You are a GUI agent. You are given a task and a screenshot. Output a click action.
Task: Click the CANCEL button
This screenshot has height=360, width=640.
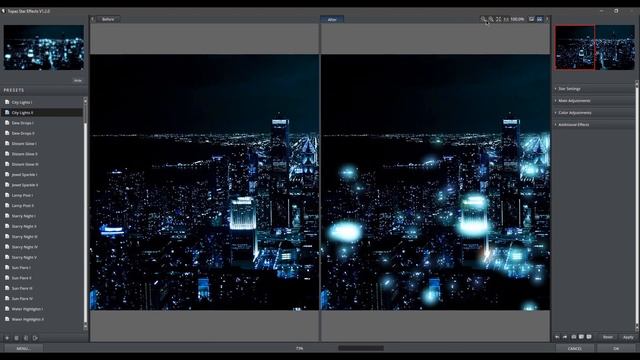575,349
